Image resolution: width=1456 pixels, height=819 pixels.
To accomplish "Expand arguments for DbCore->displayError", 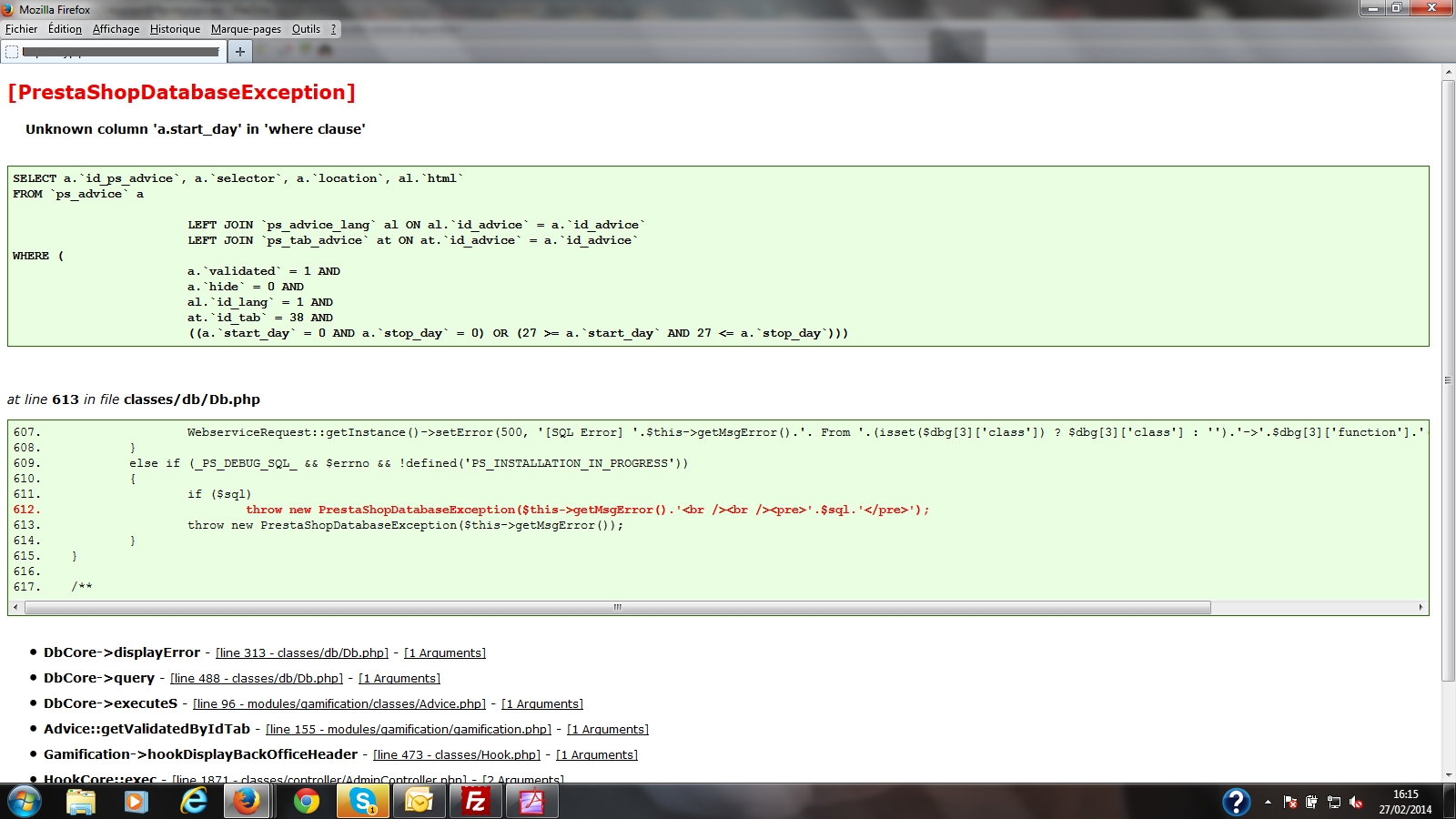I will point(445,653).
